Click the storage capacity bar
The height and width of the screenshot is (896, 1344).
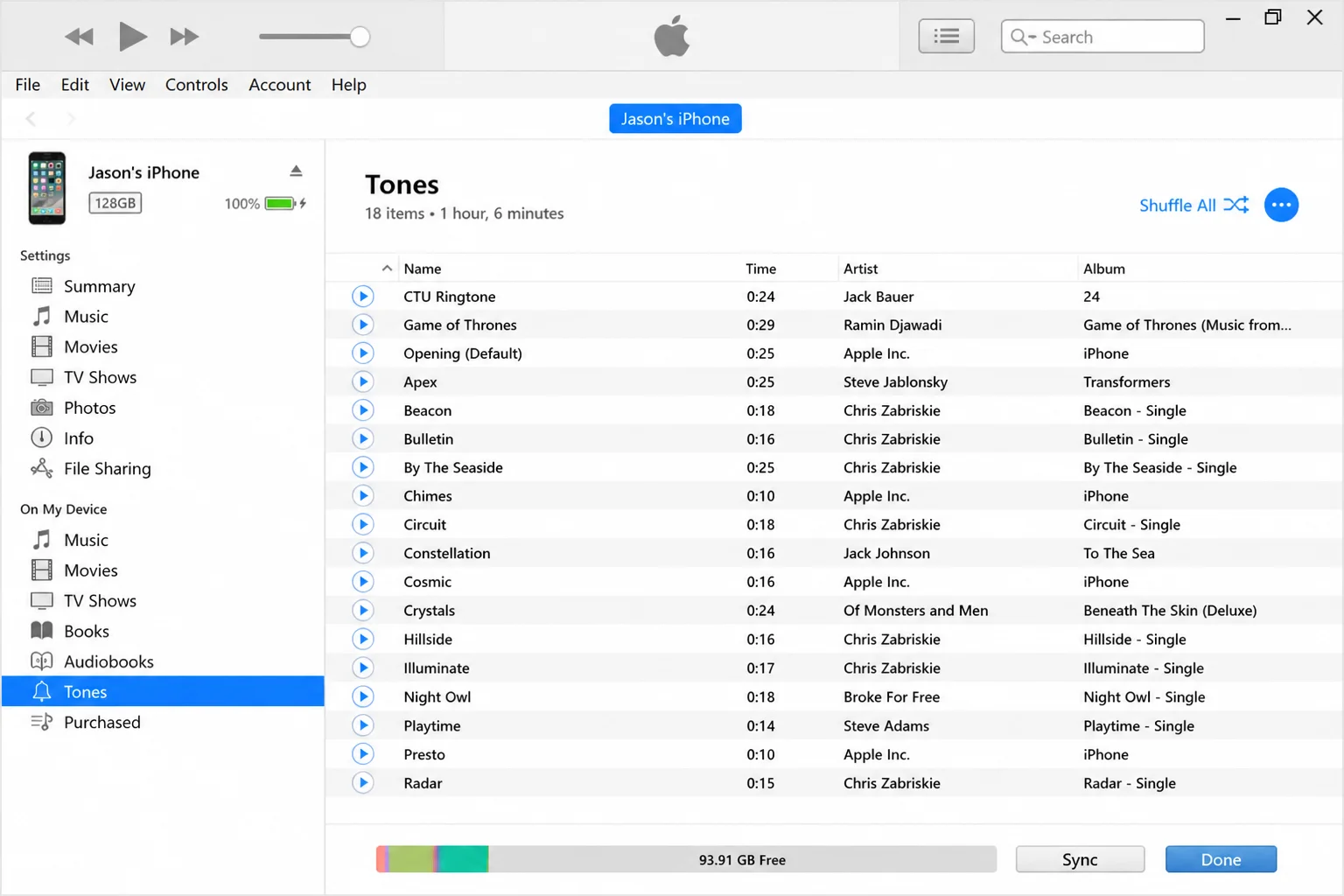click(686, 859)
